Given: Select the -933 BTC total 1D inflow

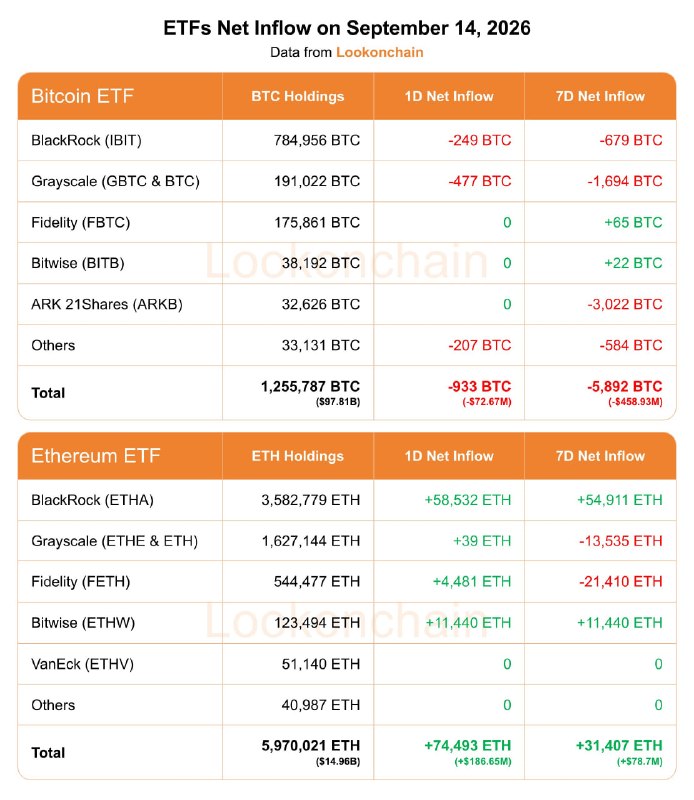Looking at the screenshot, I should [480, 387].
